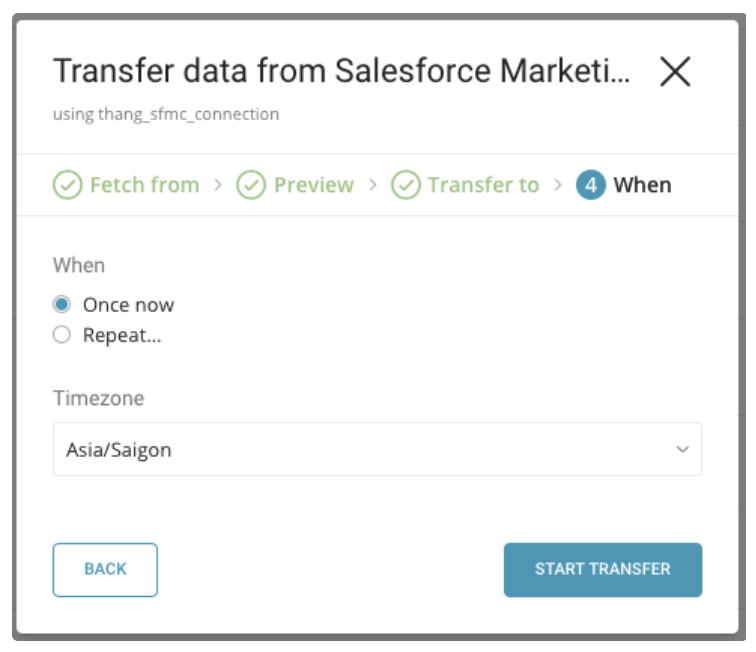Select the Repeat... radio button
Viewport: 756px width, 652px height.
[x=62, y=335]
